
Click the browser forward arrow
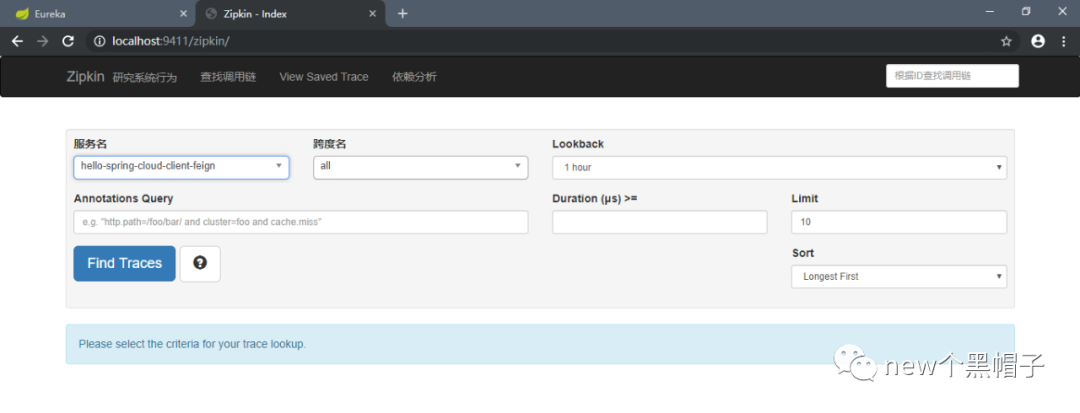point(42,41)
